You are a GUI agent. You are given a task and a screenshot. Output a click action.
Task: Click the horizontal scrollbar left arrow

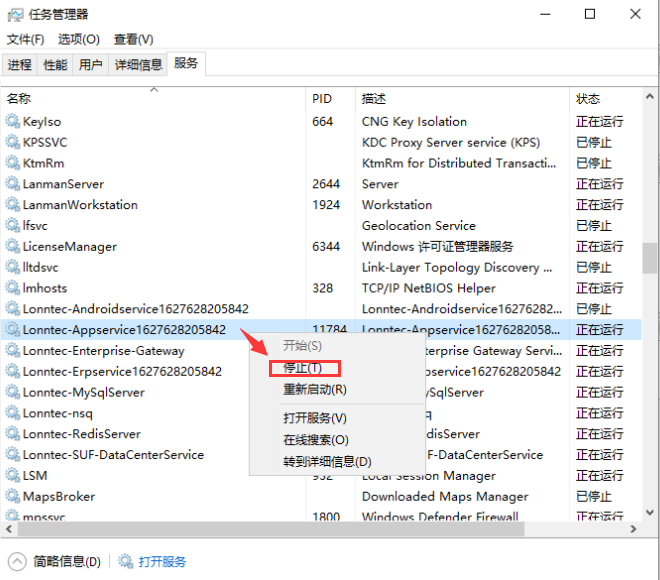click(x=9, y=529)
